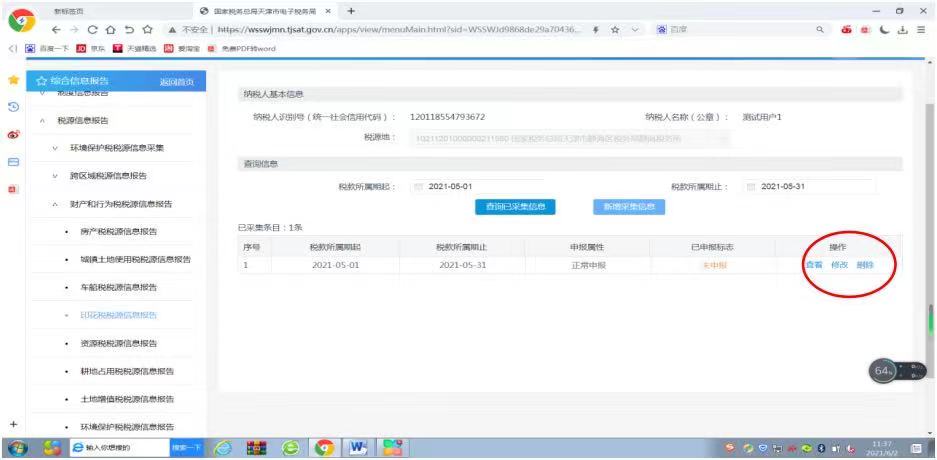
Task: Click taxpayer ID 120118554793672
Action: tap(447, 117)
